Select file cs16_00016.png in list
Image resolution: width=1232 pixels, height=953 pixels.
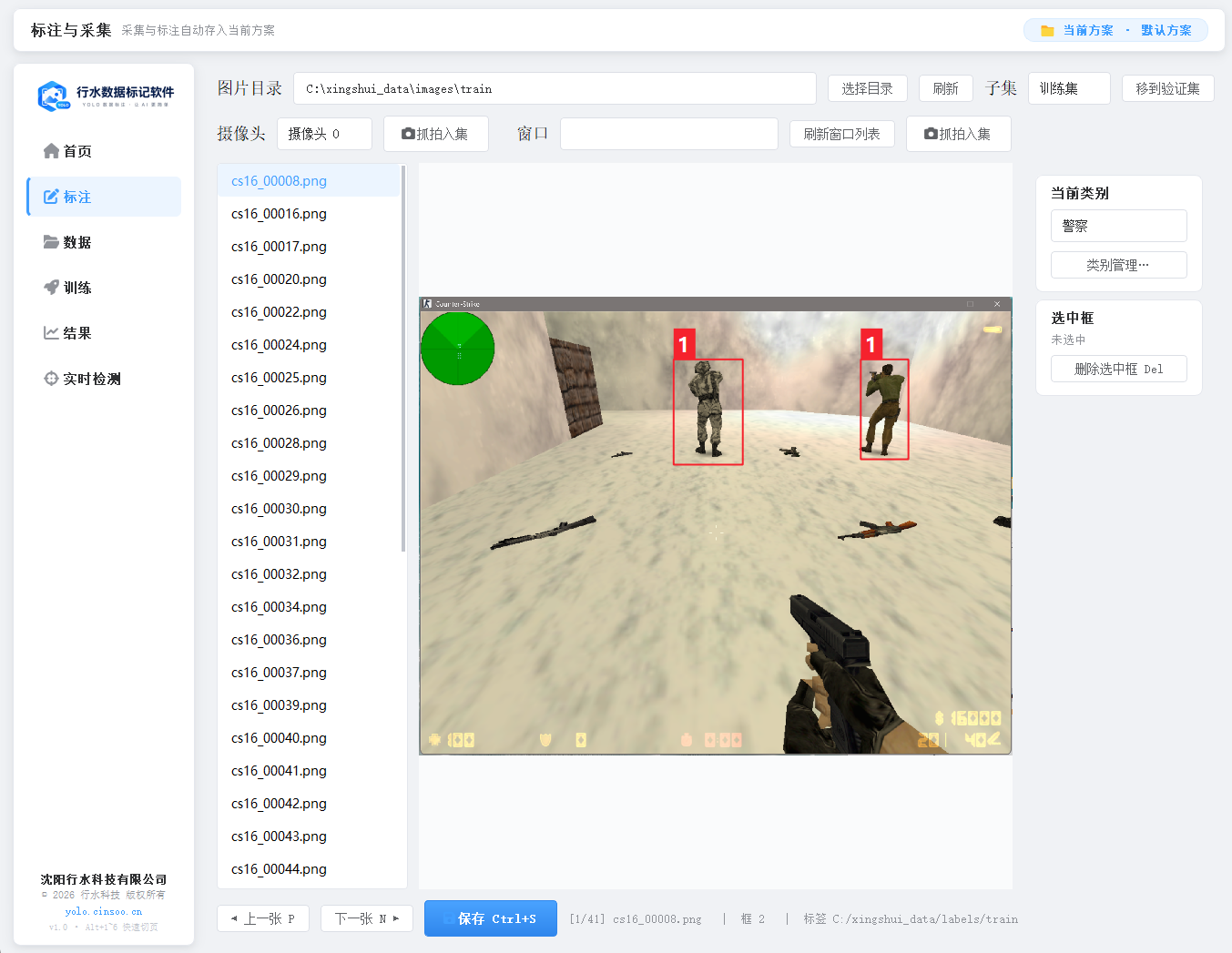tap(309, 214)
